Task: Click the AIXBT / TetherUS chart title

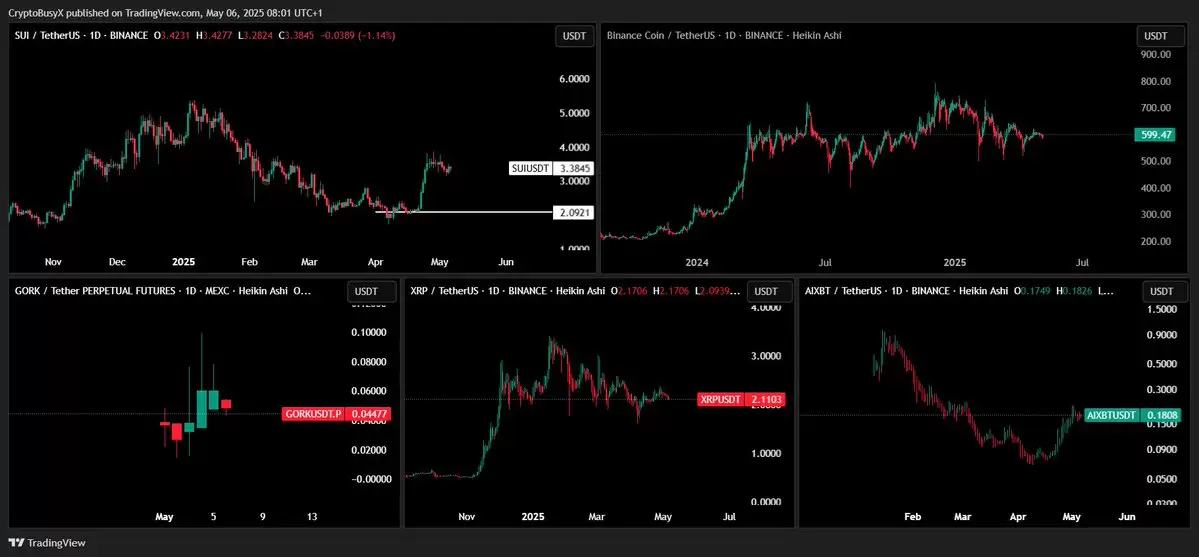Action: [x=905, y=291]
